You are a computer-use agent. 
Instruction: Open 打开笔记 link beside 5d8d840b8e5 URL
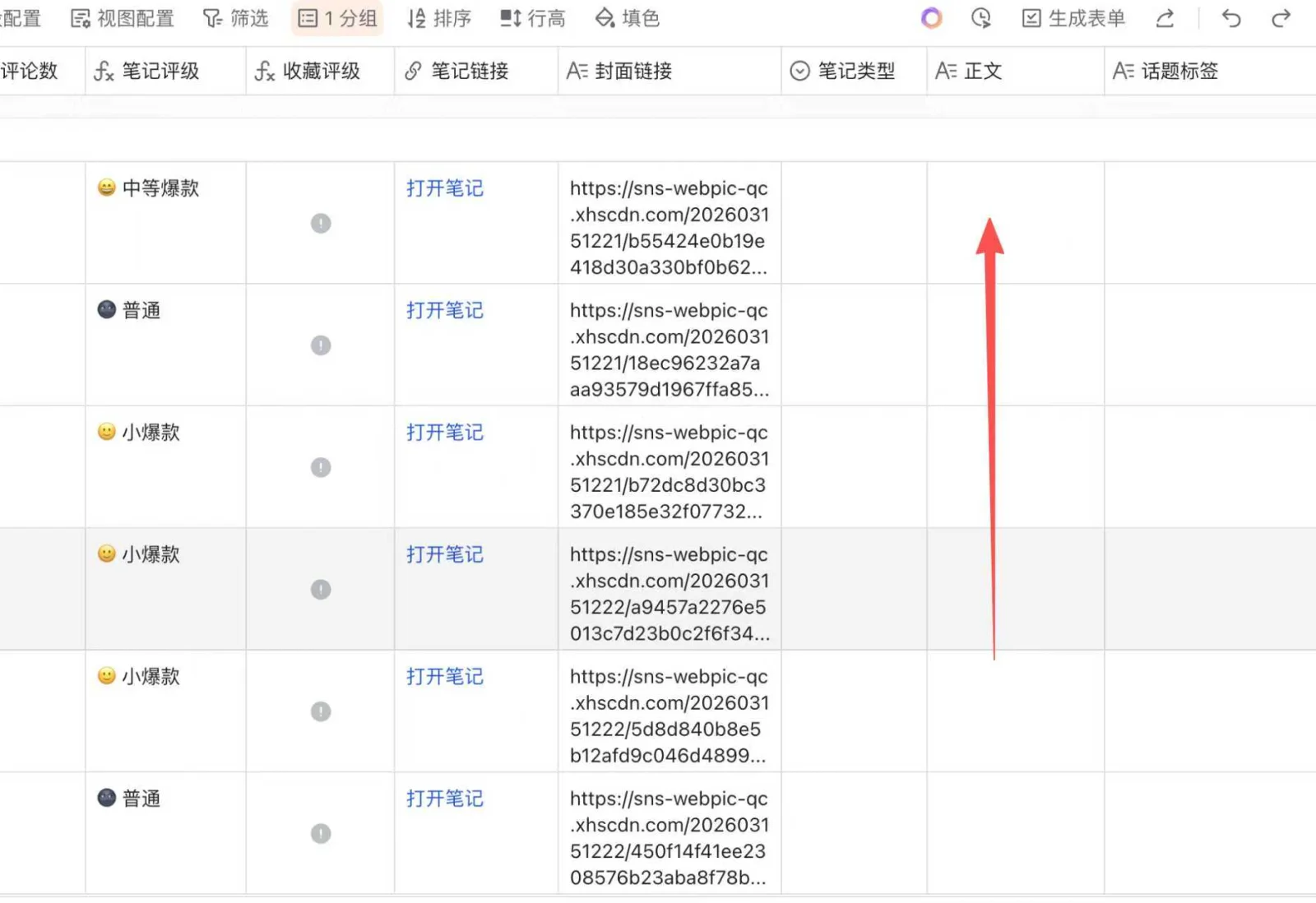coord(445,676)
